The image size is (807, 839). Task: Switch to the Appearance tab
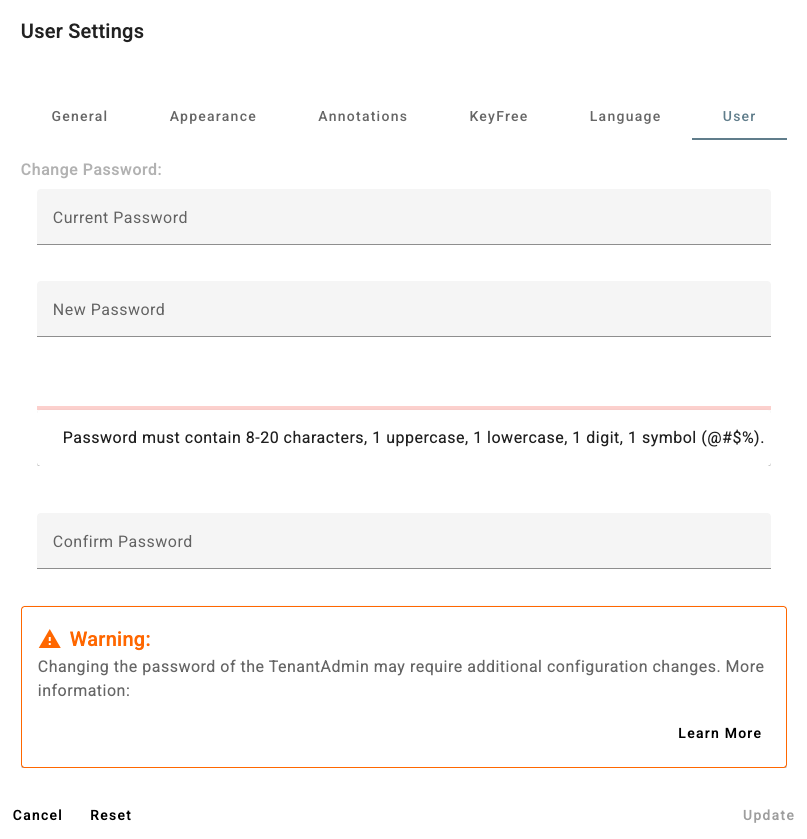pos(213,116)
